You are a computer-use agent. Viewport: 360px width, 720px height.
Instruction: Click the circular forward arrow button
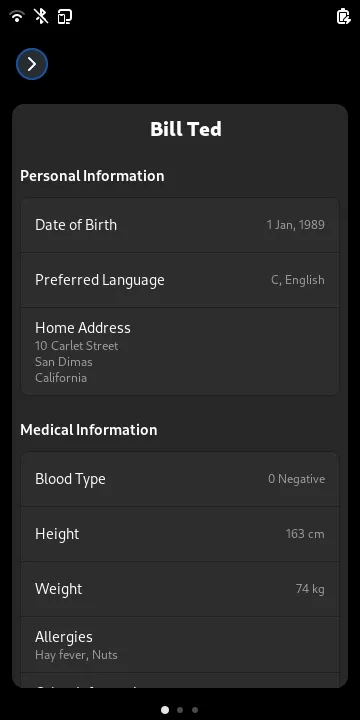32,64
